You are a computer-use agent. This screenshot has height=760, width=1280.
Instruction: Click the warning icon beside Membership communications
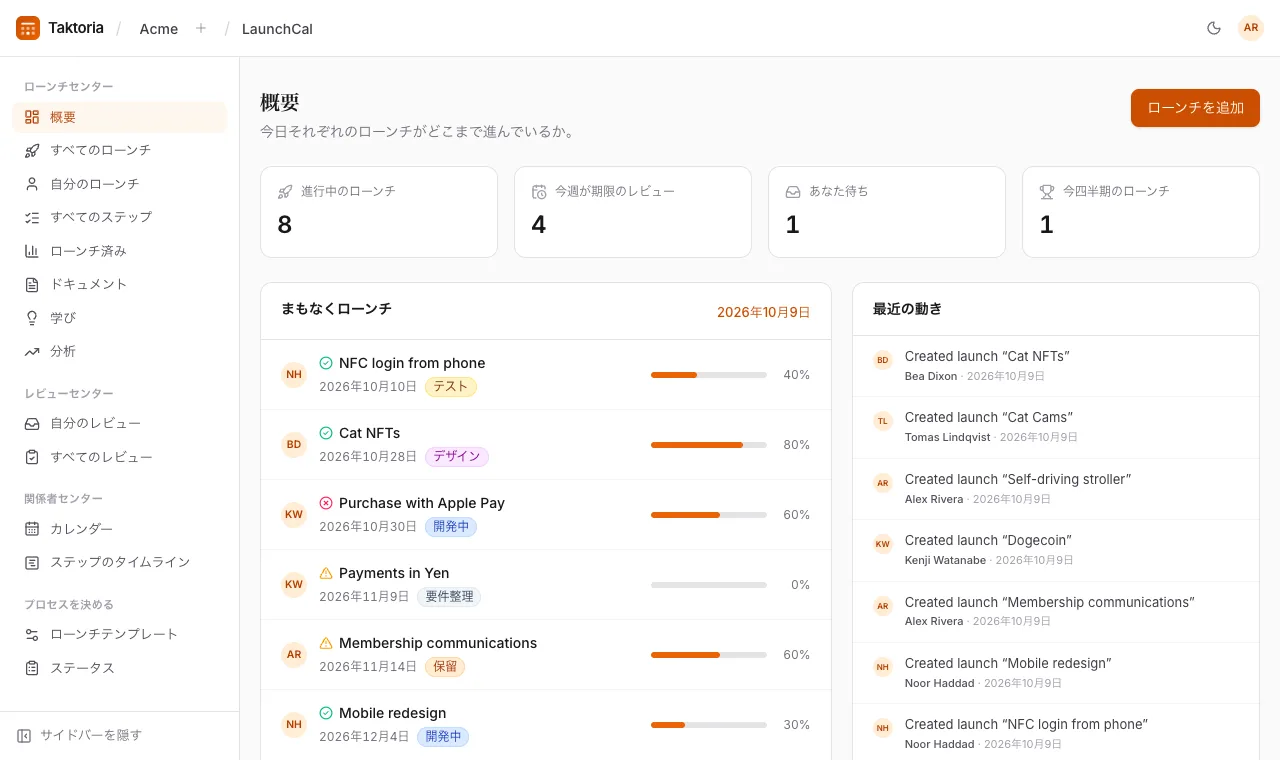[x=326, y=643]
